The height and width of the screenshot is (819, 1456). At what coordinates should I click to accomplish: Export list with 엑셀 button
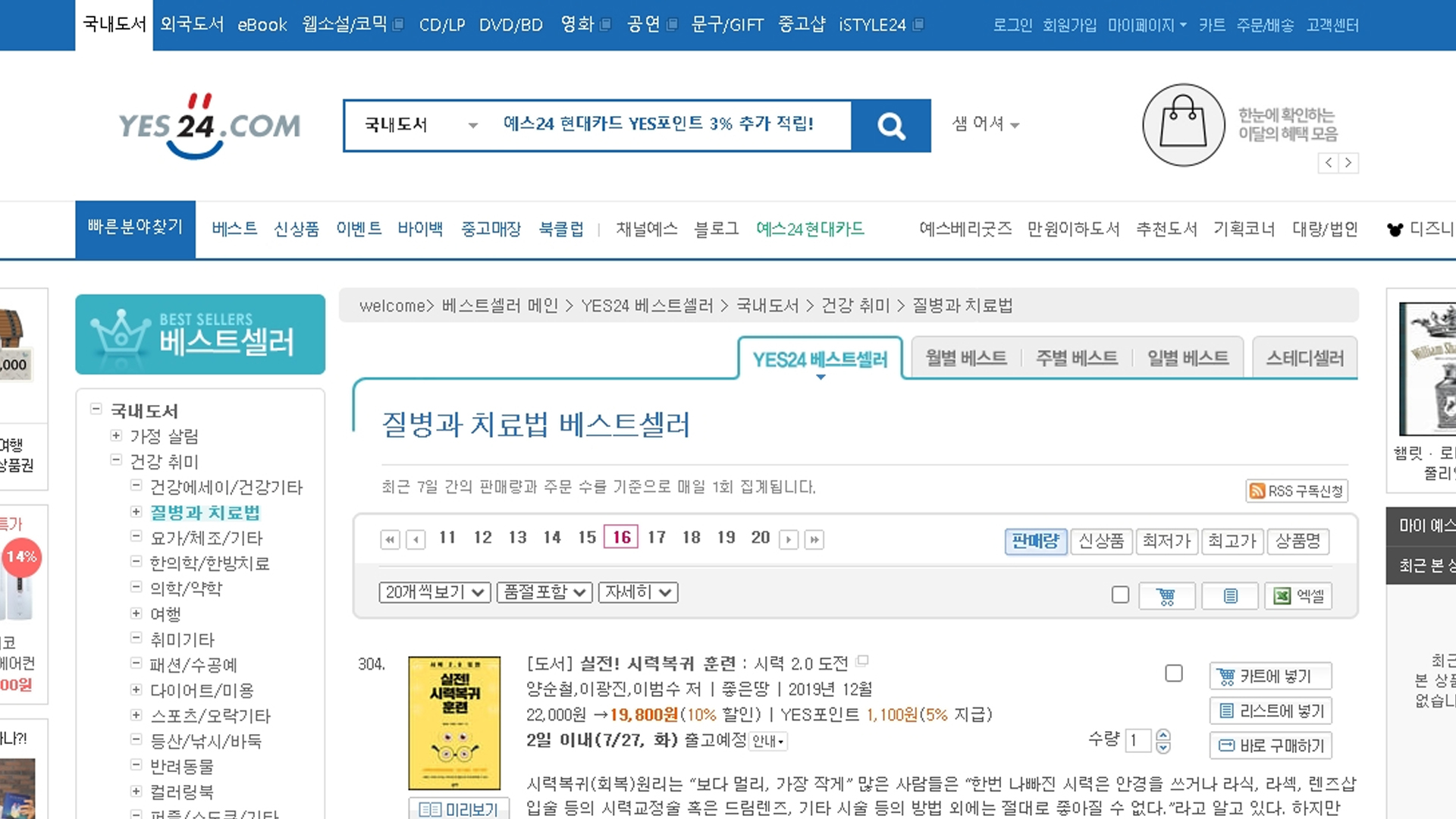[1298, 596]
